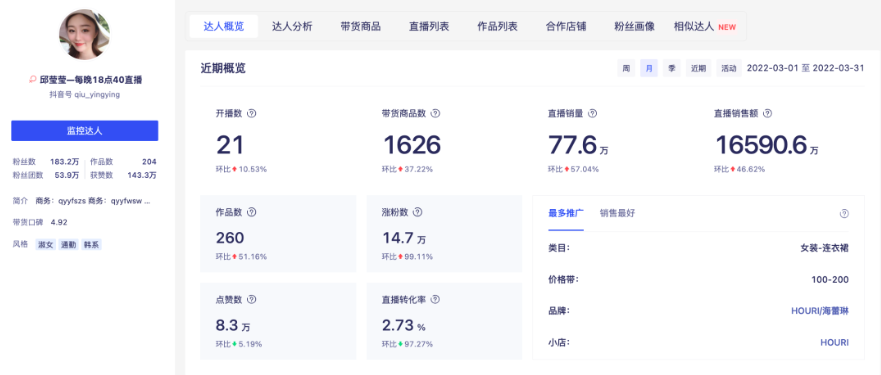
Task: Click the 监控达人 button
Action: coord(85,130)
